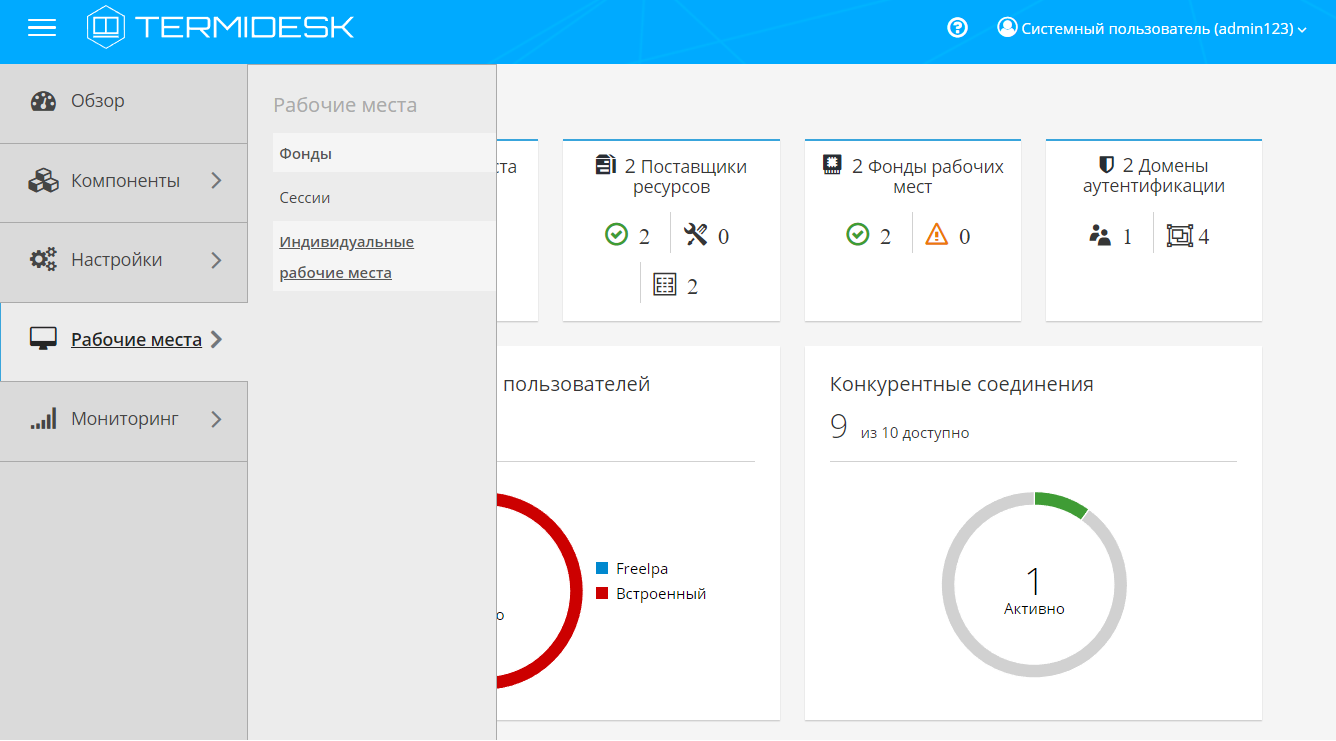Click the Termidesk logo
The width and height of the screenshot is (1336, 741).
221,27
